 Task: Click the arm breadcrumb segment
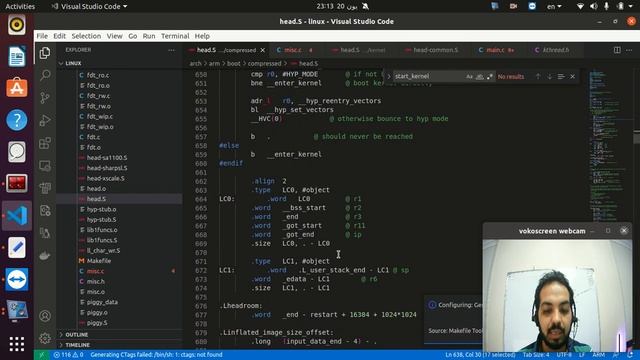(214, 63)
